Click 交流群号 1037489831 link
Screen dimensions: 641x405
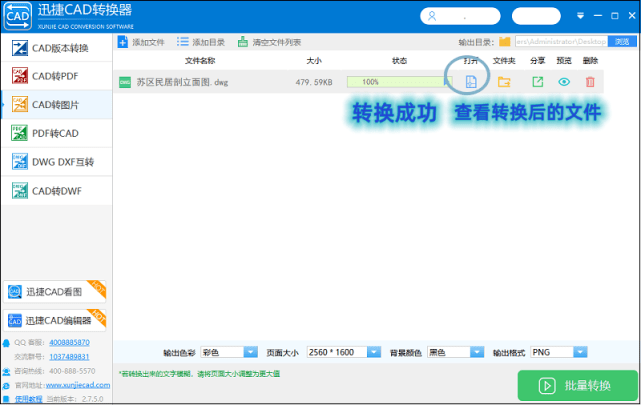(69, 357)
